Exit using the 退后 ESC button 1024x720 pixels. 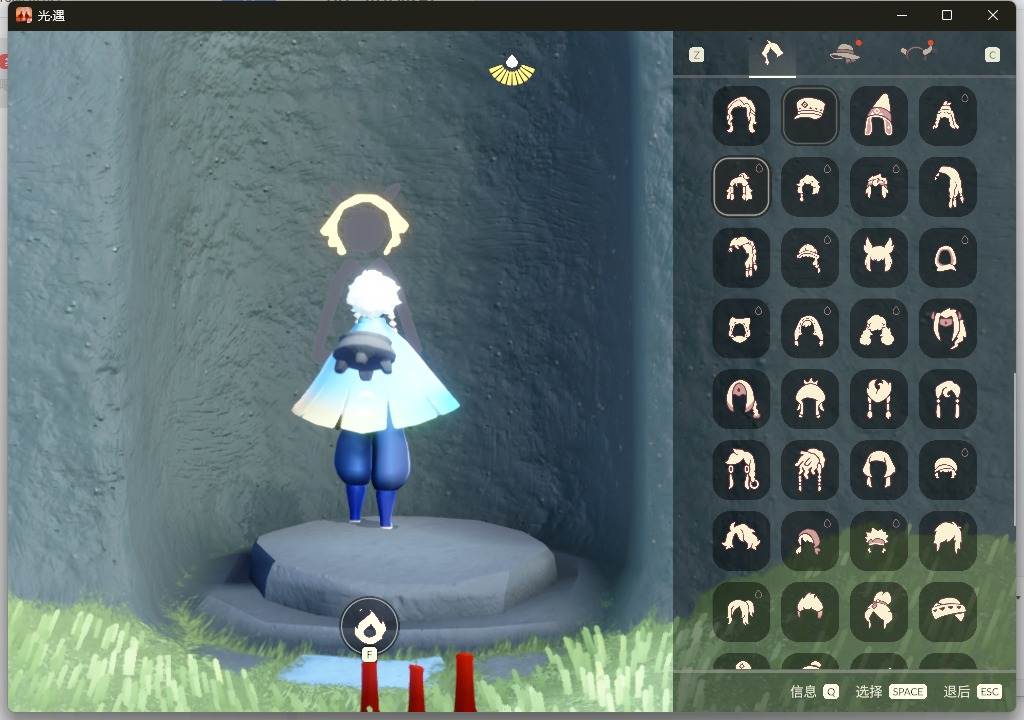(972, 692)
